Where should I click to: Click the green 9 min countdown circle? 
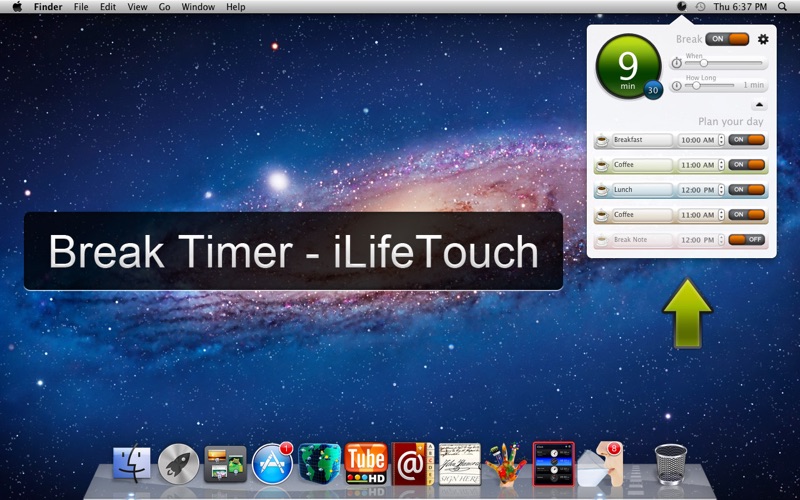tap(627, 65)
